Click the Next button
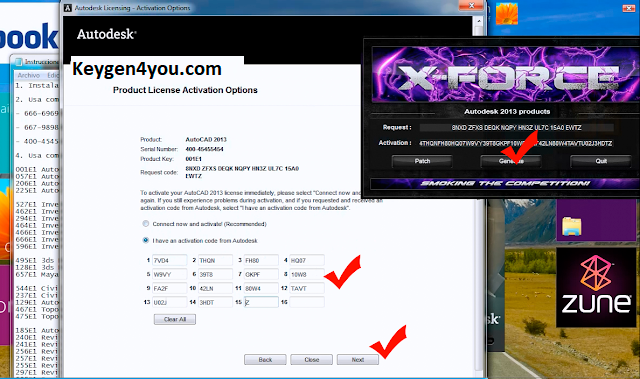 358,359
